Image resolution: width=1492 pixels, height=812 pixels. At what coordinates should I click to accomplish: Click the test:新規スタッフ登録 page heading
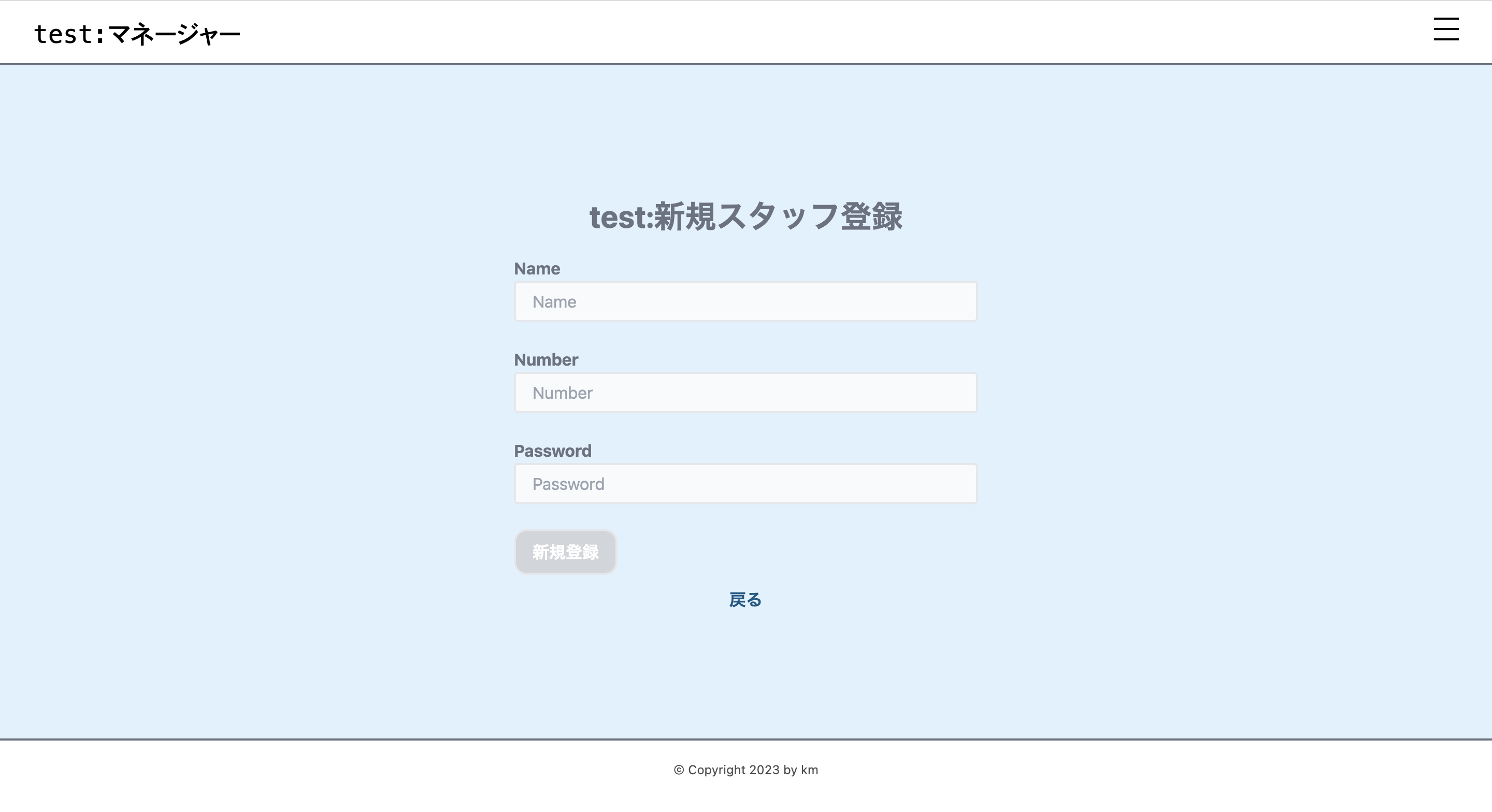pos(746,217)
